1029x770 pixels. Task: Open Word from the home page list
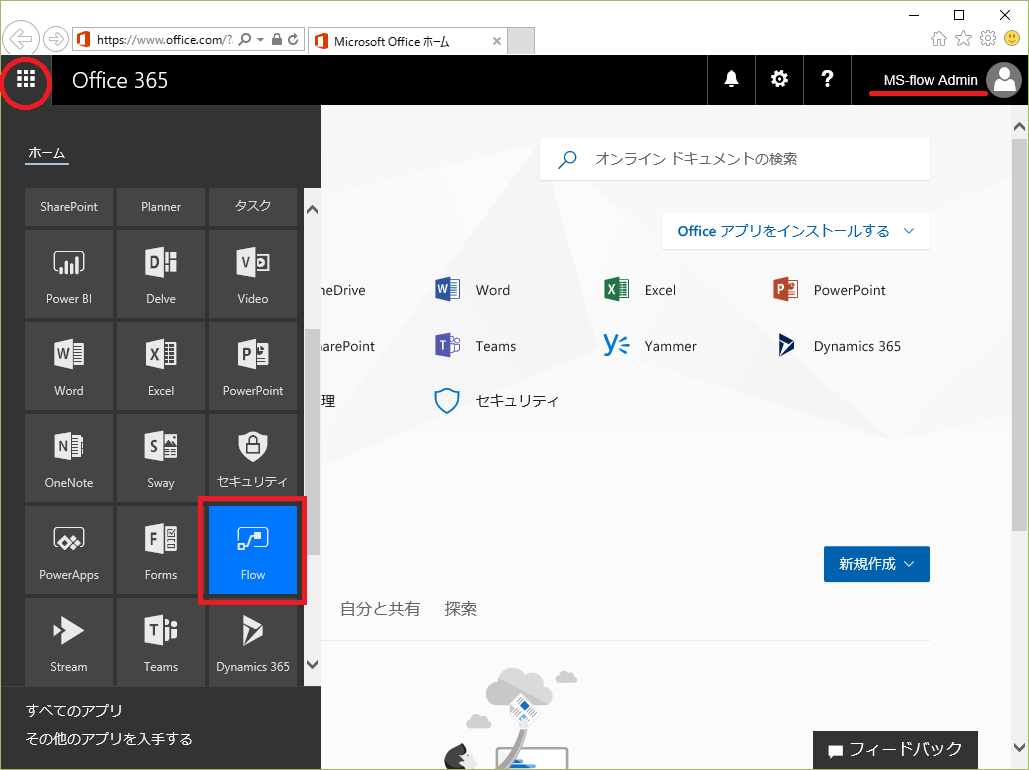(472, 289)
